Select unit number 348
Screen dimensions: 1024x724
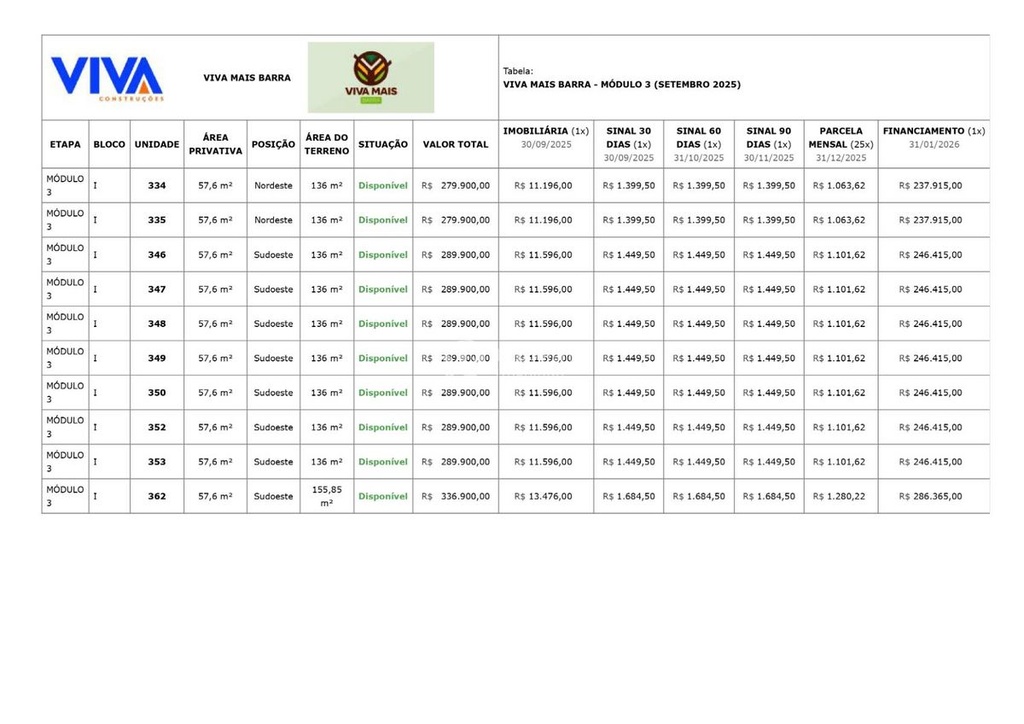(x=157, y=324)
